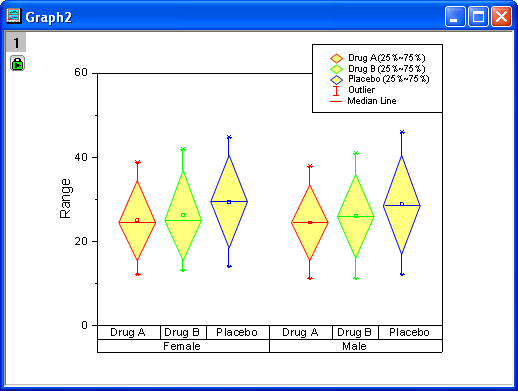This screenshot has height=391, width=518.
Task: Click the Placebo blue diamond legend symbol
Action: point(336,80)
